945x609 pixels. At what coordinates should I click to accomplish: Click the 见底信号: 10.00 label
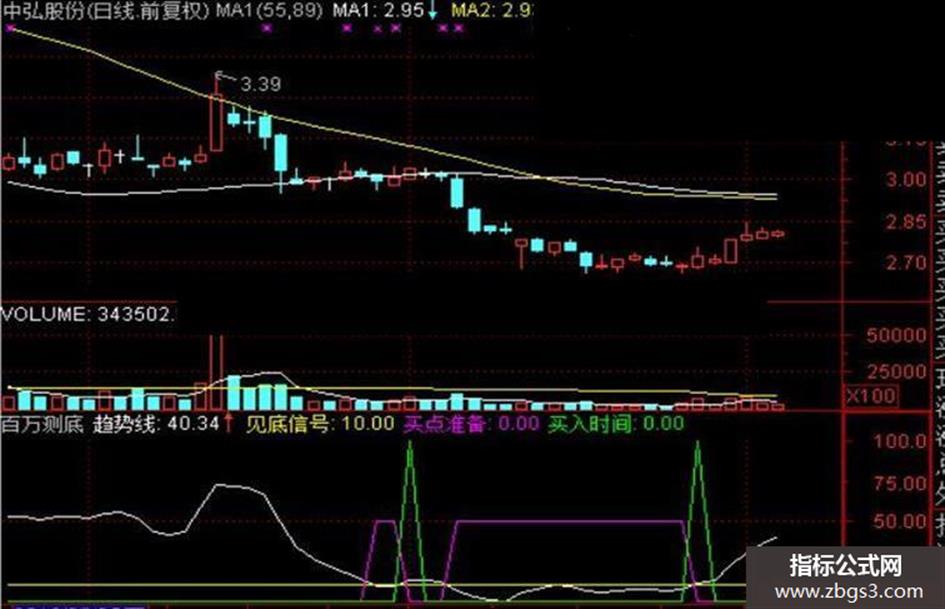click(x=319, y=424)
